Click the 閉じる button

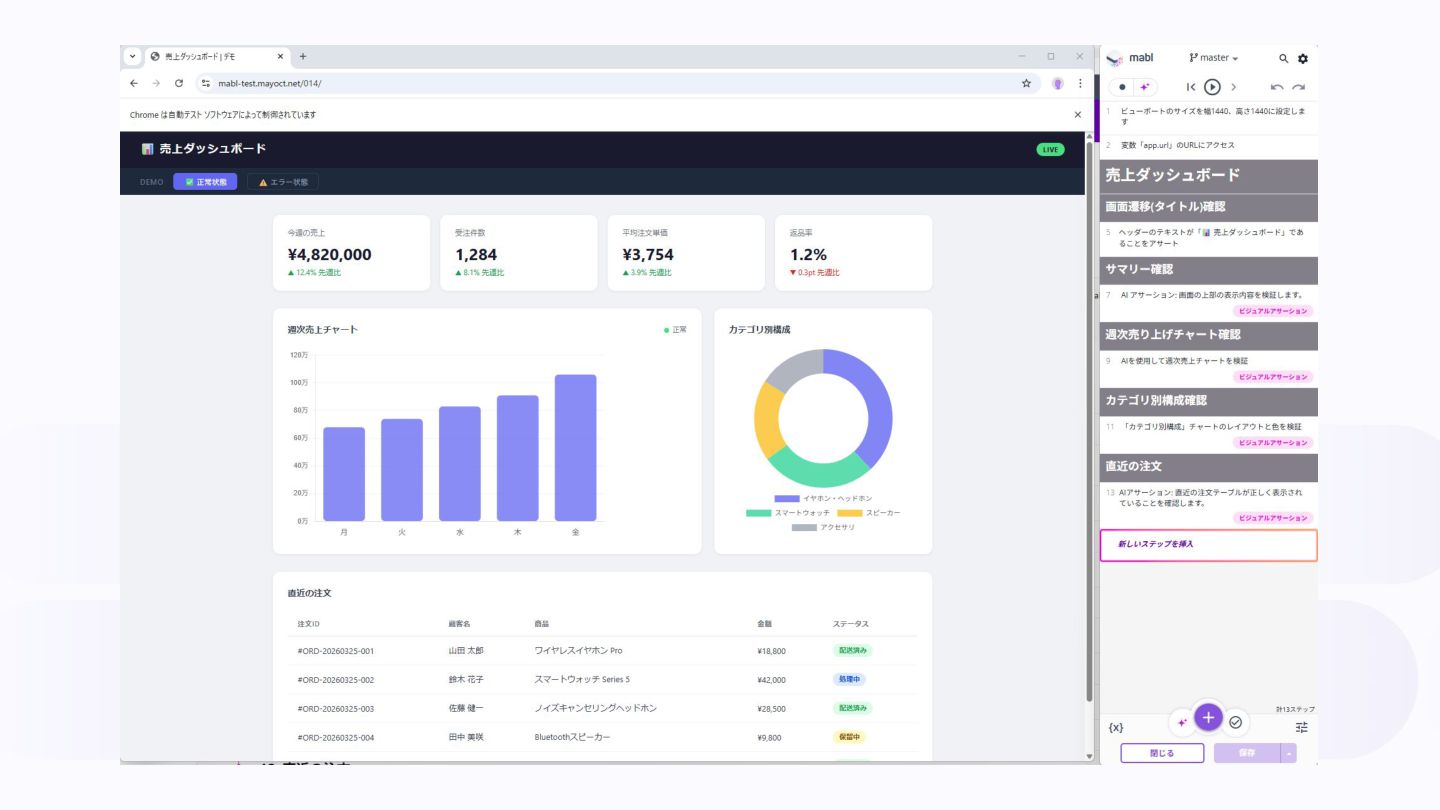point(1162,753)
